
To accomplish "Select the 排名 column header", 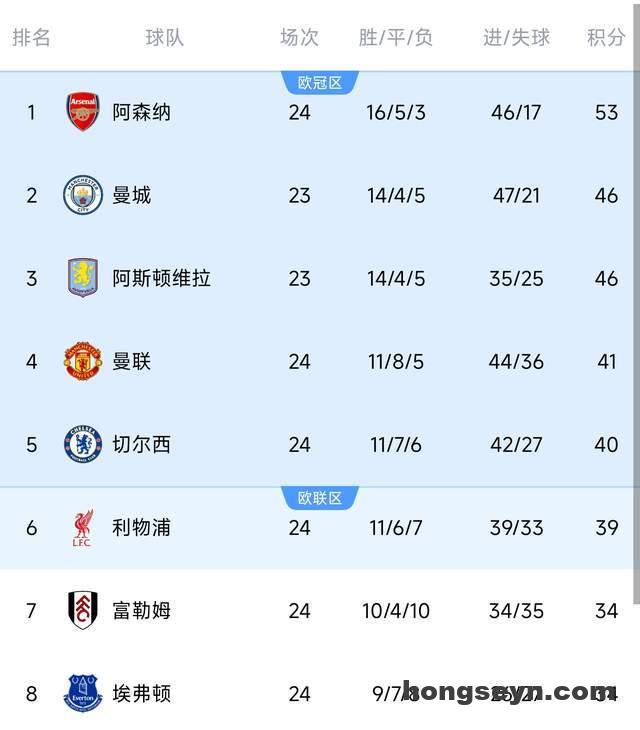I will tap(31, 38).
